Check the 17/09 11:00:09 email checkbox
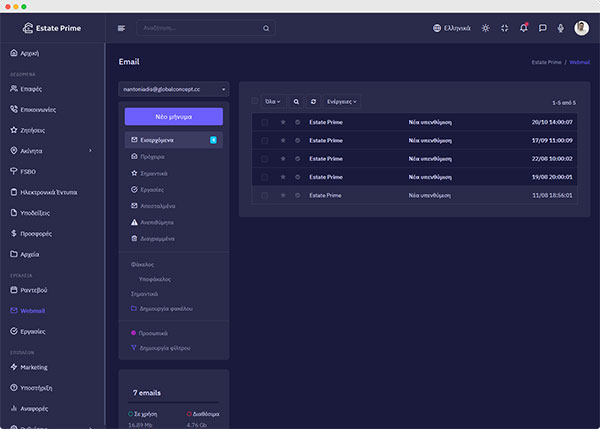The width and height of the screenshot is (600, 429). pyautogui.click(x=264, y=141)
